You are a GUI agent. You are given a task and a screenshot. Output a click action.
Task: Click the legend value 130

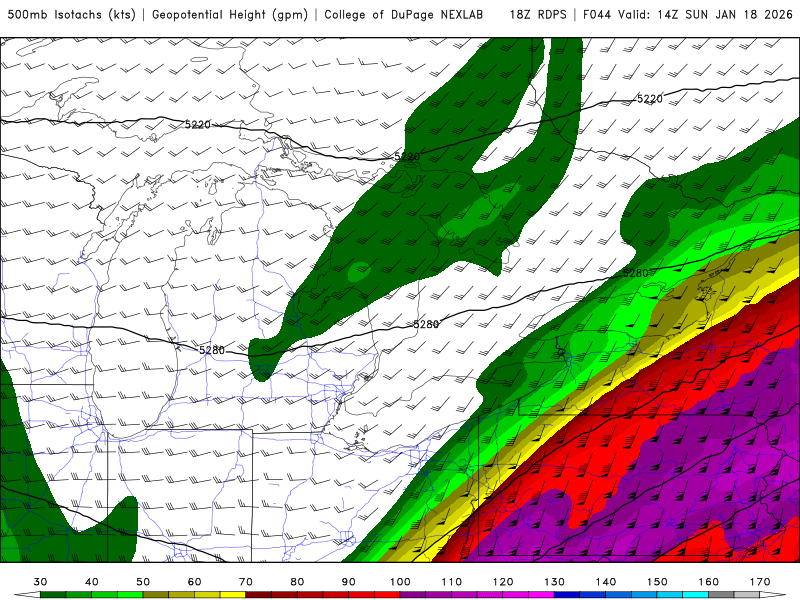click(x=554, y=582)
